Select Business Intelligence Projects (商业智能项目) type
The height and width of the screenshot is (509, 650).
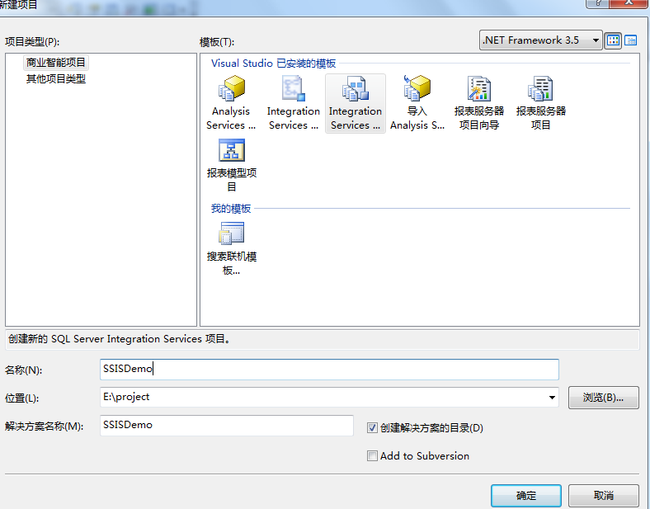56,63
